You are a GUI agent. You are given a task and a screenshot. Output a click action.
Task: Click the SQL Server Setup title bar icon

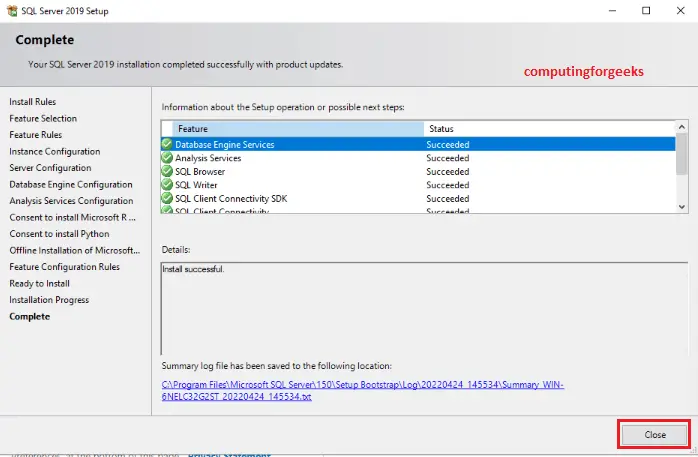[12, 11]
